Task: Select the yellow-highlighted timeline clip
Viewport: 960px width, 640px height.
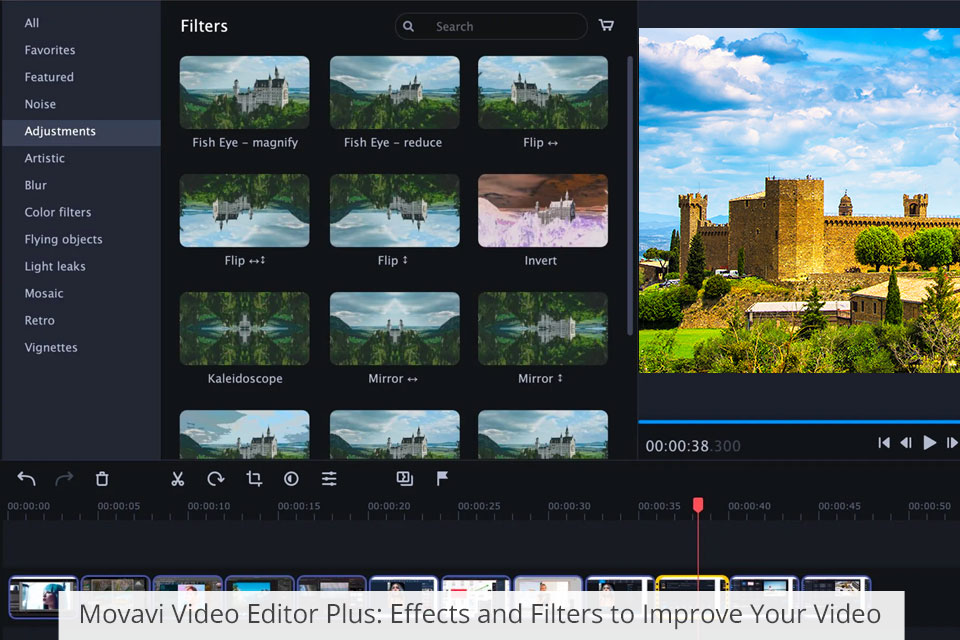Action: coord(692,583)
